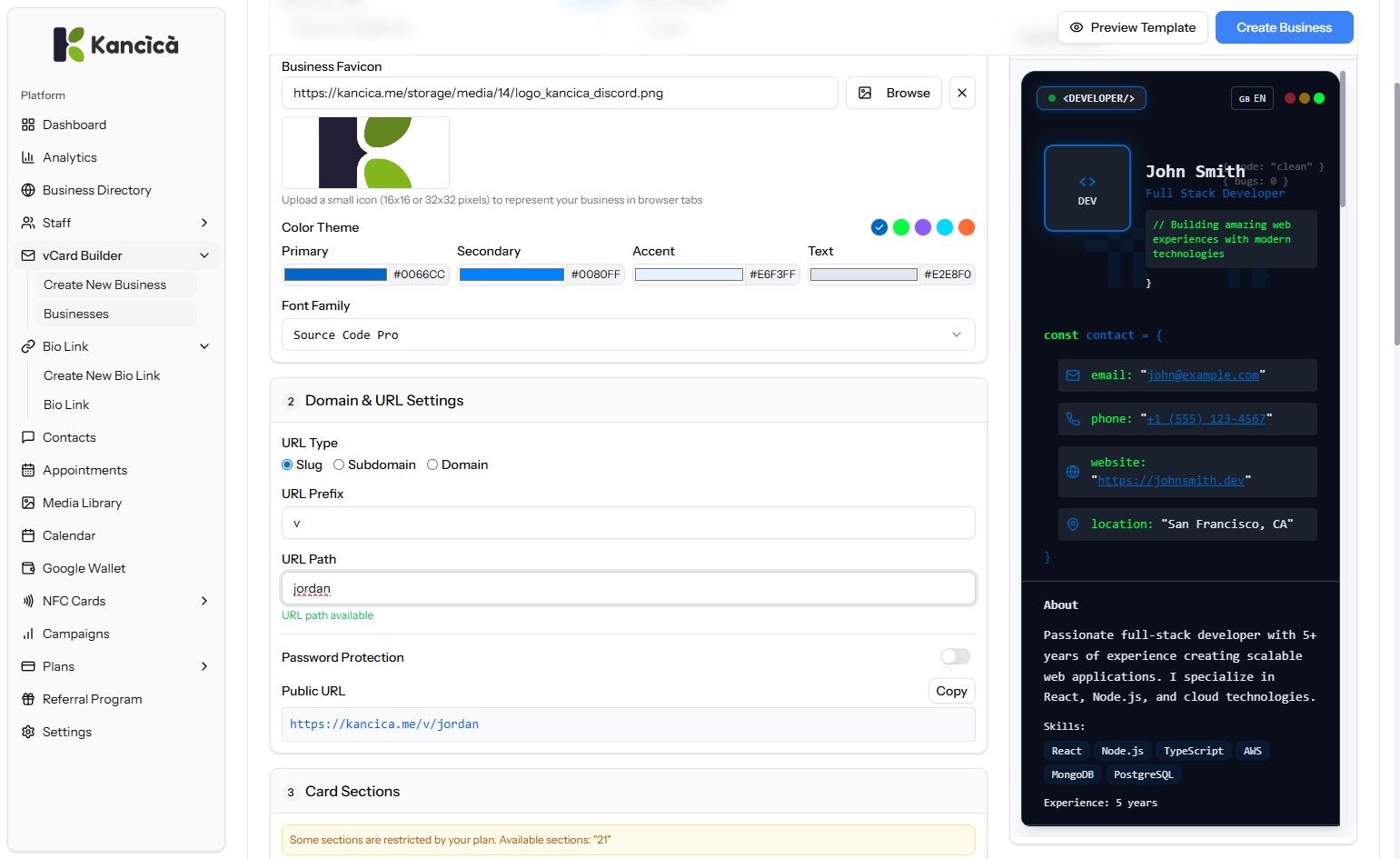Expand the NFC Cards submenu
This screenshot has width=1400, height=859.
pyautogui.click(x=204, y=601)
